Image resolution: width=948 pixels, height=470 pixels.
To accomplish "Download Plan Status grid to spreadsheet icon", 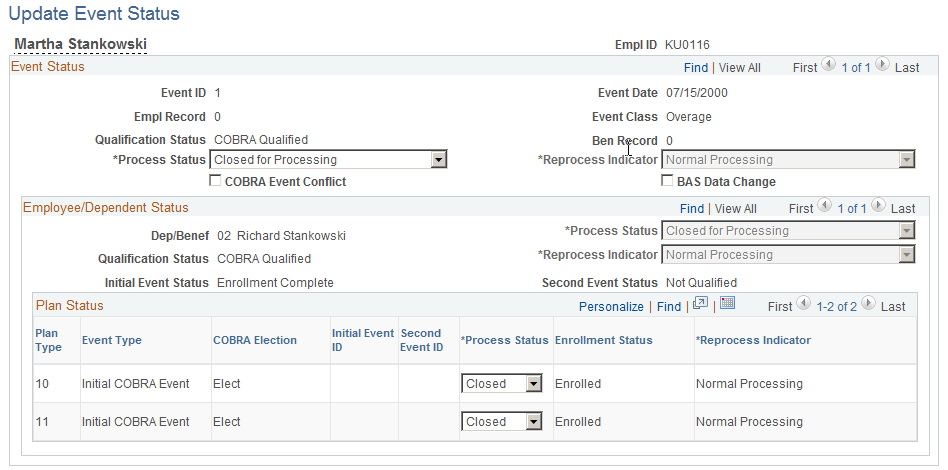I will coord(727,303).
